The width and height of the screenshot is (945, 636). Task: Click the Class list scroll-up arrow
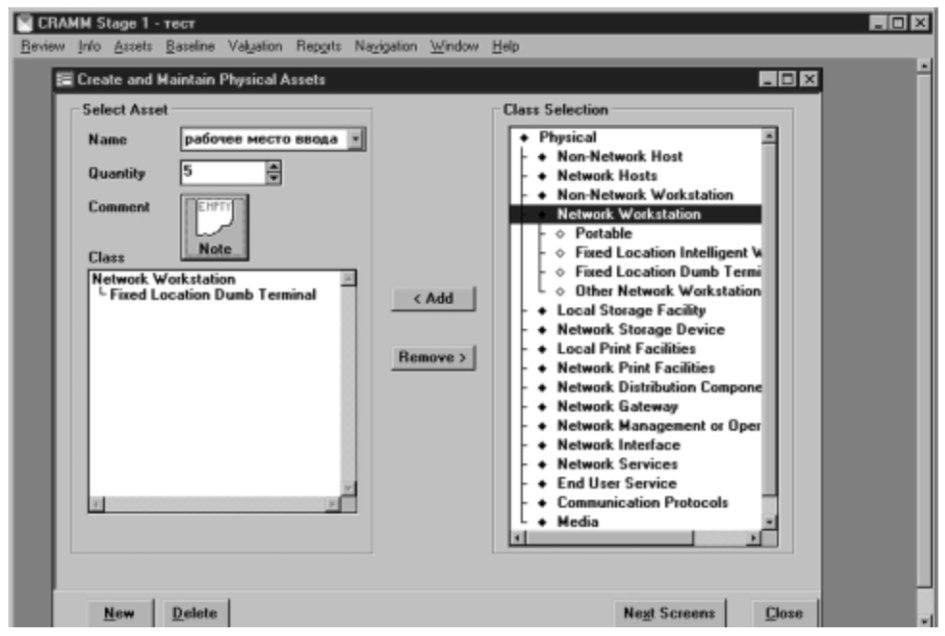pyautogui.click(x=348, y=279)
